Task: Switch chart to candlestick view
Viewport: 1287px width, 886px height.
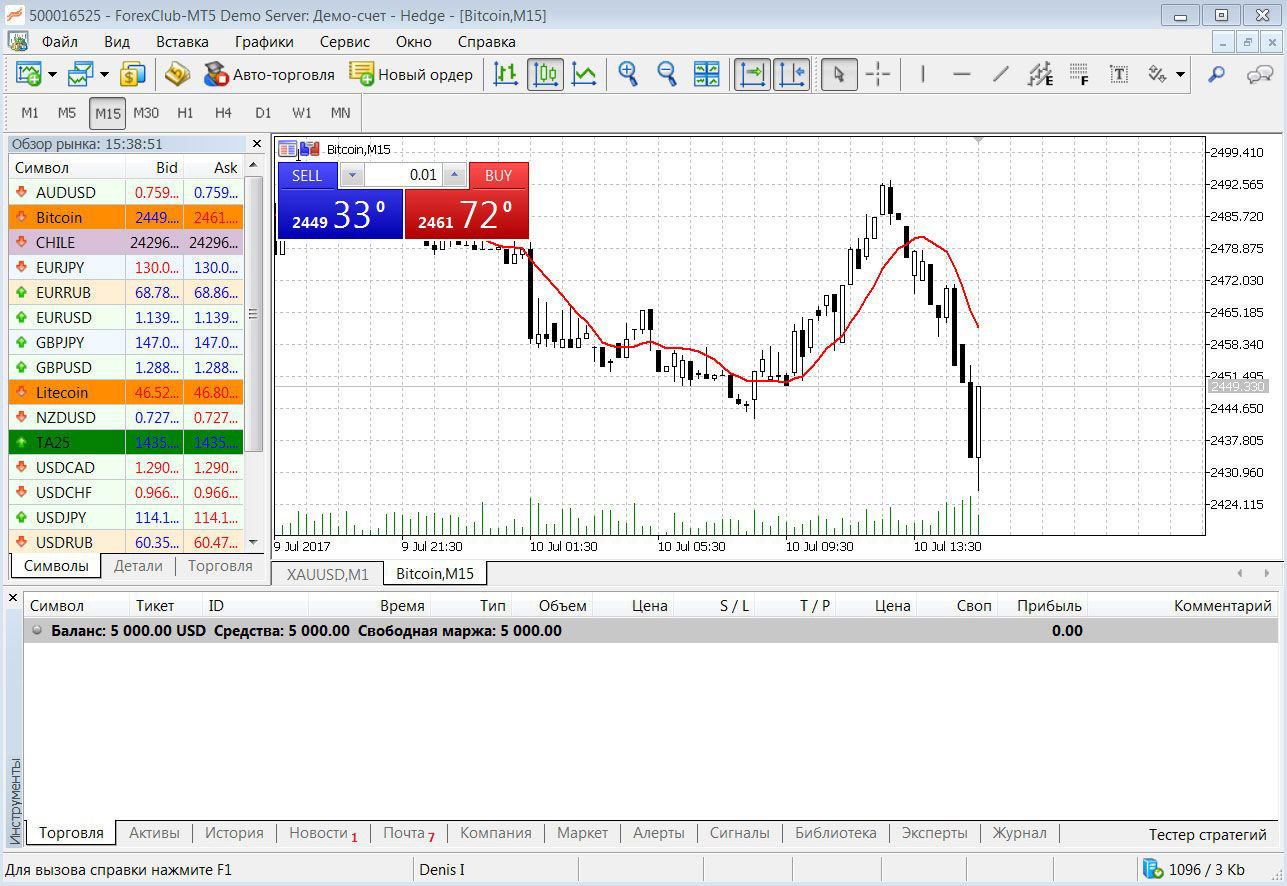Action: [545, 74]
